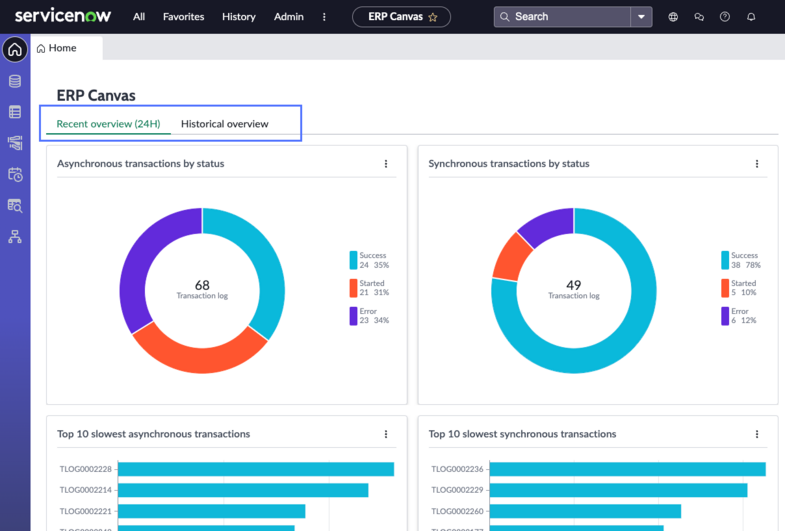This screenshot has width=785, height=531.
Task: Open the All menu
Action: 139,17
